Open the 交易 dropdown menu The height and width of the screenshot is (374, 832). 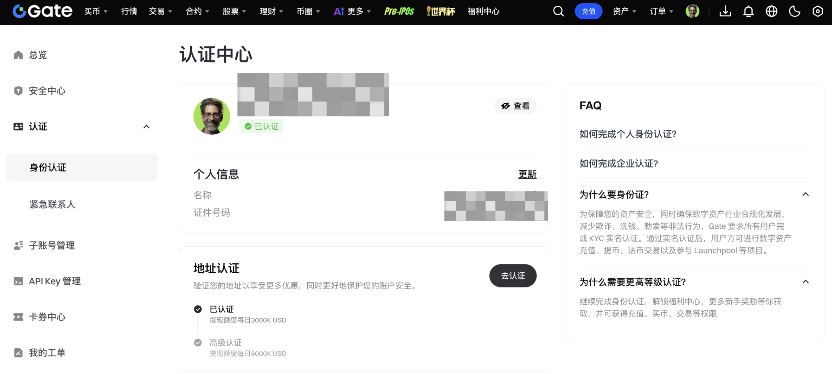tap(161, 11)
